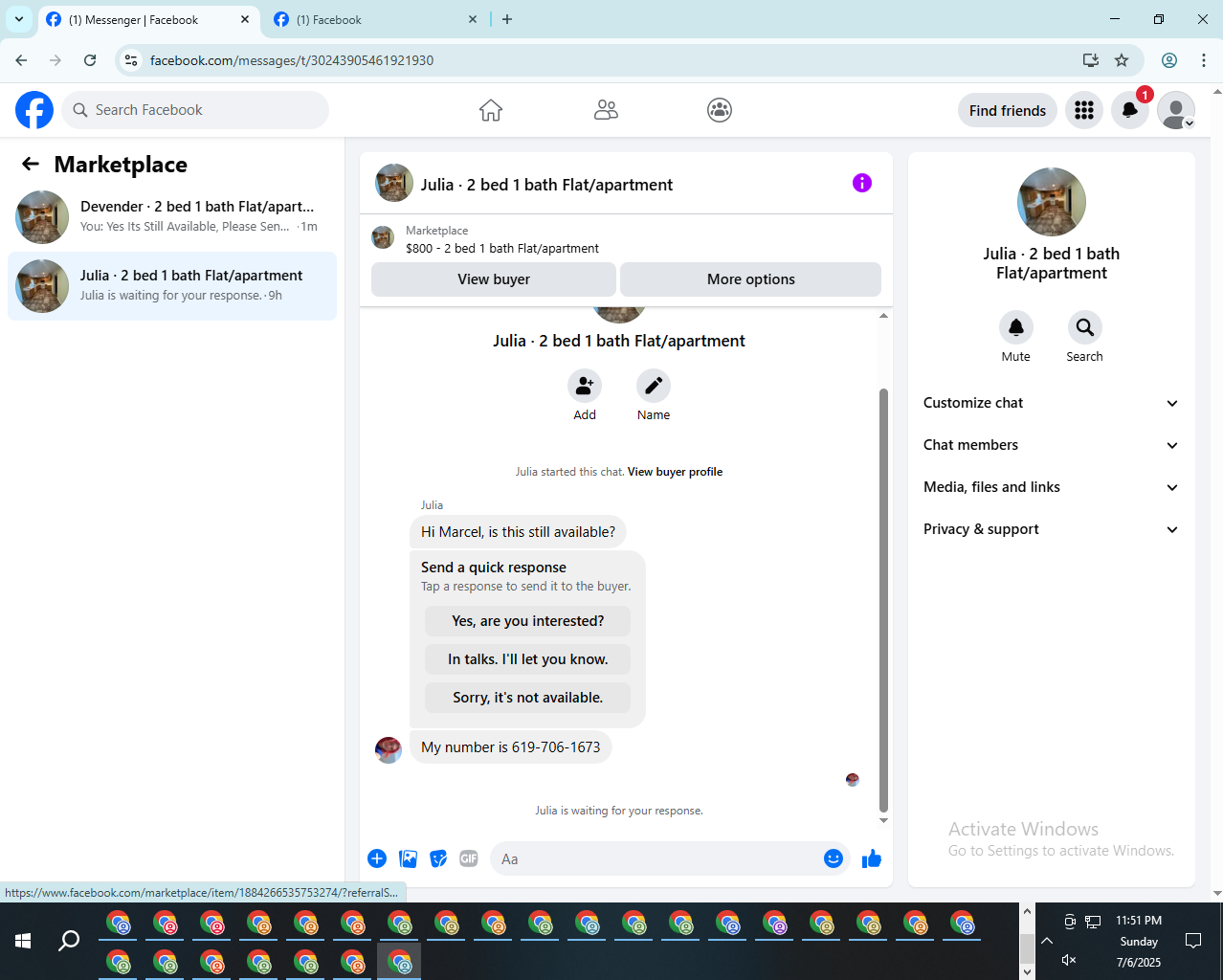
Task: Click the Search Facebook field
Action: (x=195, y=110)
